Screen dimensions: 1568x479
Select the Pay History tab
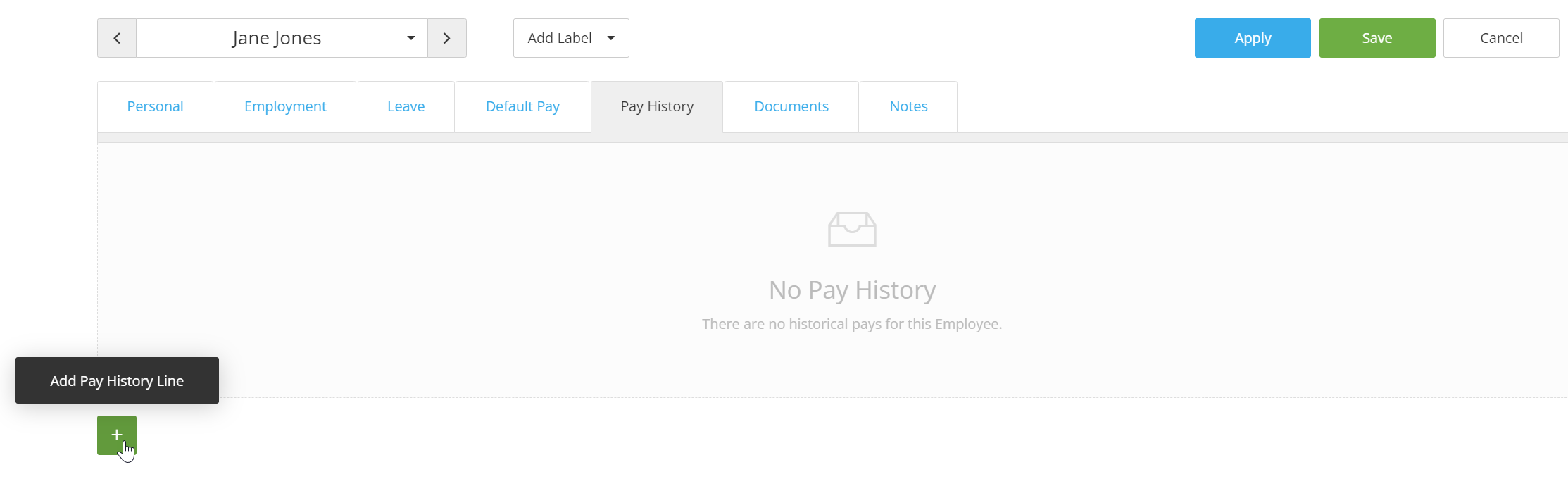[x=657, y=106]
